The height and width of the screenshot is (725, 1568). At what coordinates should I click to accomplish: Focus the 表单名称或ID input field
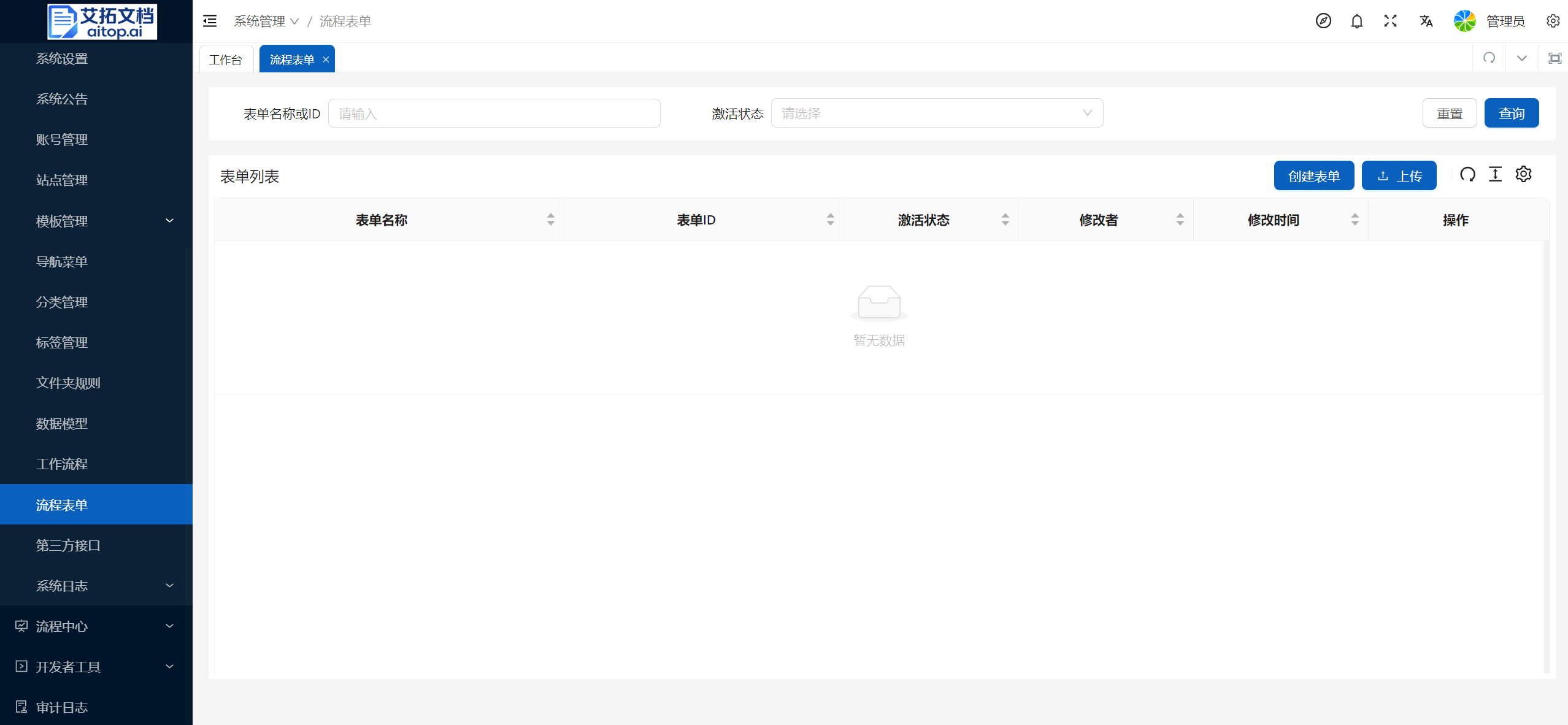(494, 113)
